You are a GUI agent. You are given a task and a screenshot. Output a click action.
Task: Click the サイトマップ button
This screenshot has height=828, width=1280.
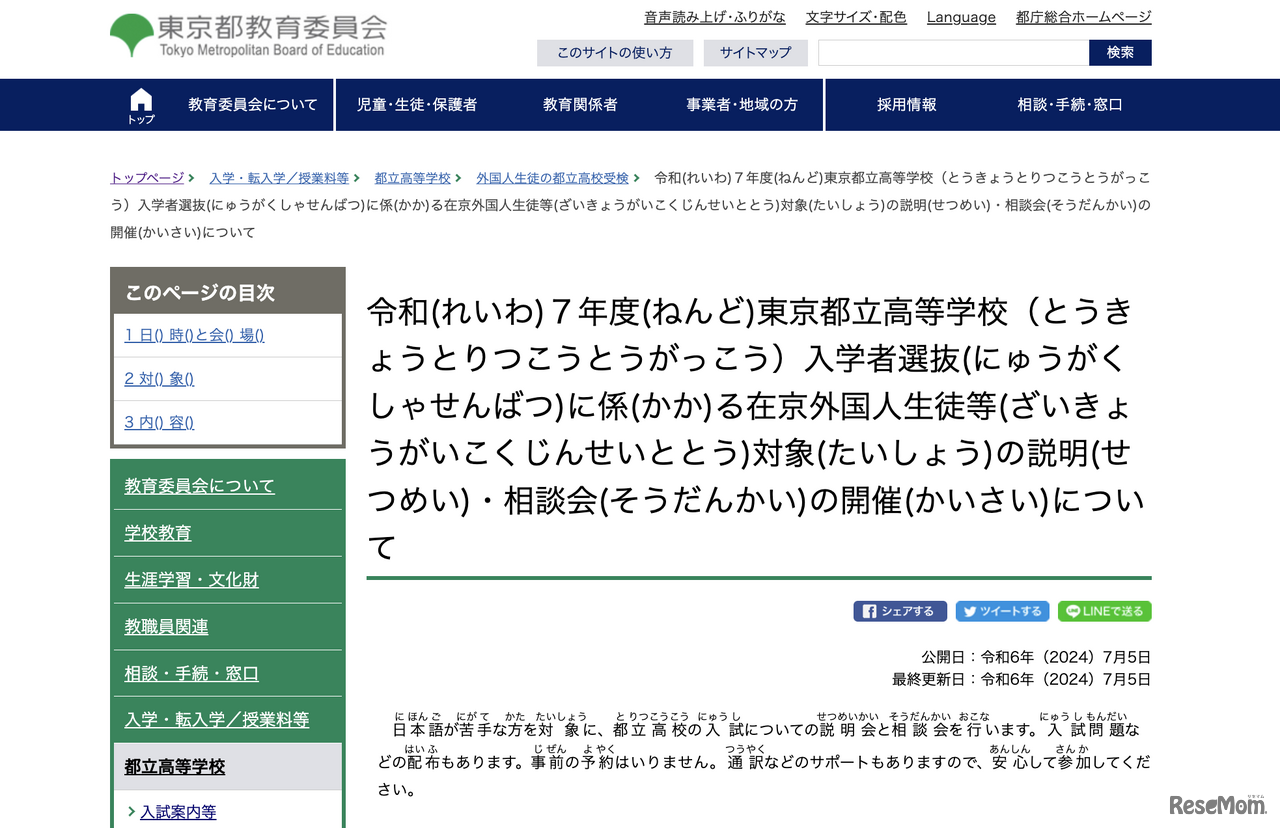755,52
